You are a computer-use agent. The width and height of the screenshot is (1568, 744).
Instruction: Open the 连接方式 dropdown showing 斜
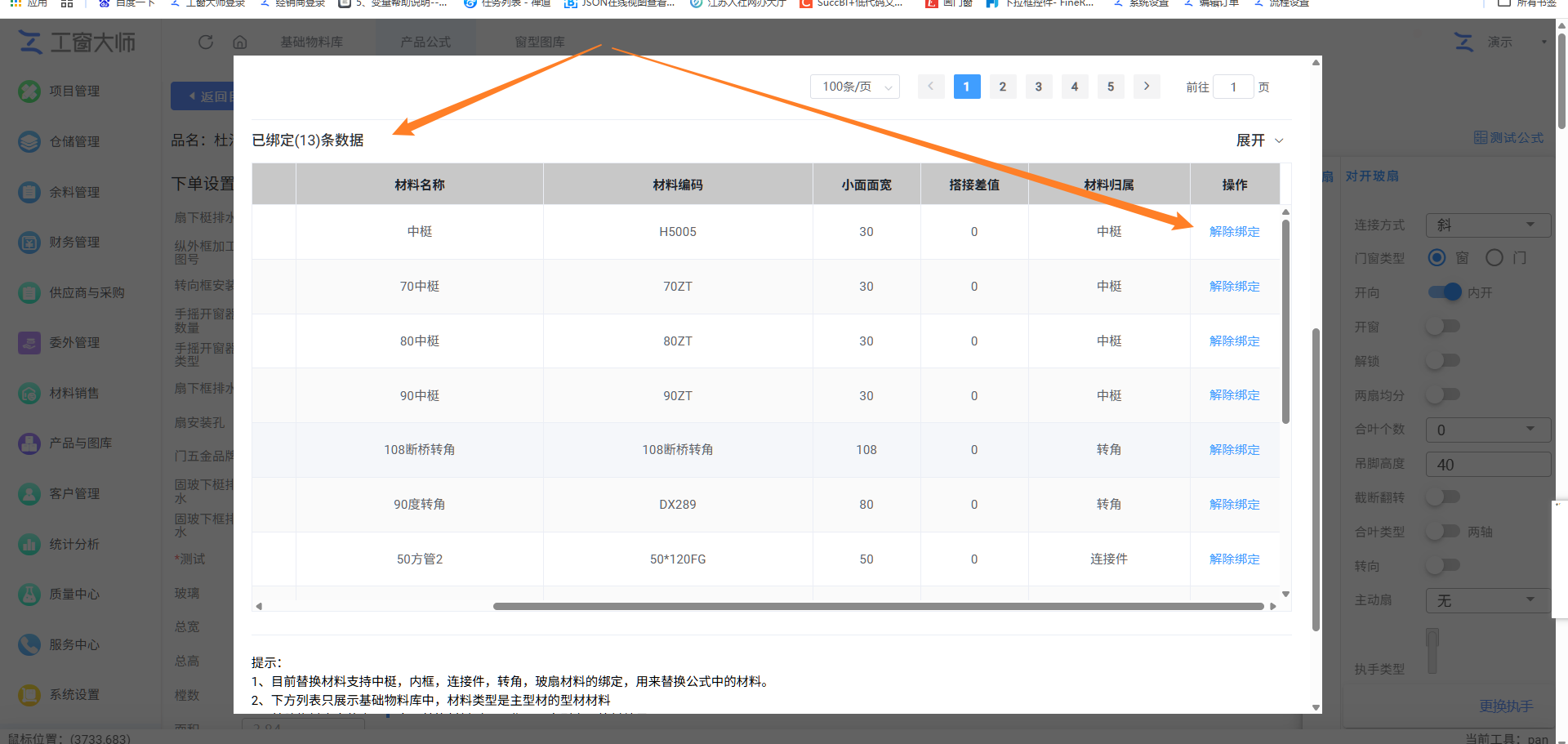tap(1487, 225)
